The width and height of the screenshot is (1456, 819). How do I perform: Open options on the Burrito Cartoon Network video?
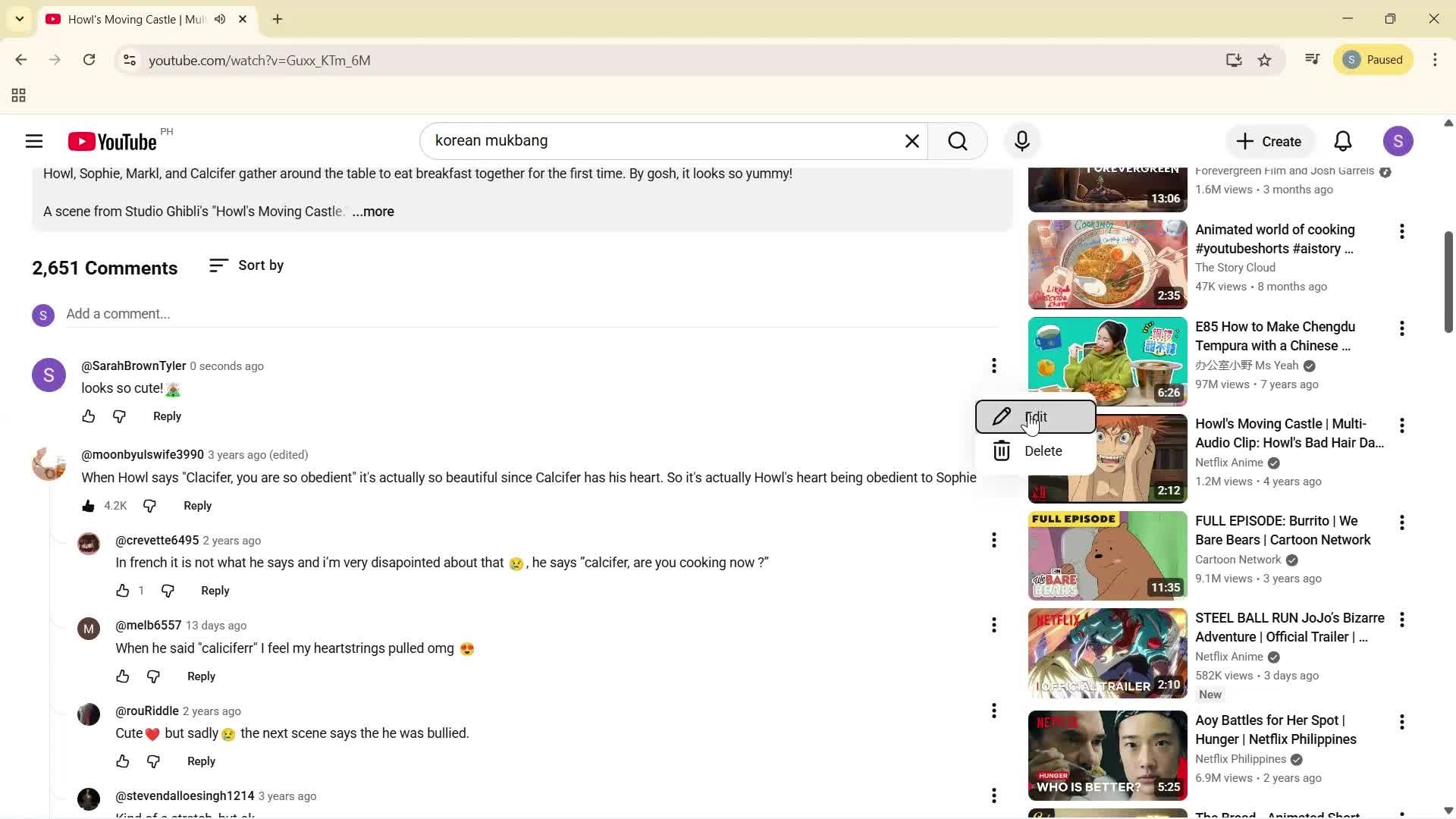tap(1401, 522)
